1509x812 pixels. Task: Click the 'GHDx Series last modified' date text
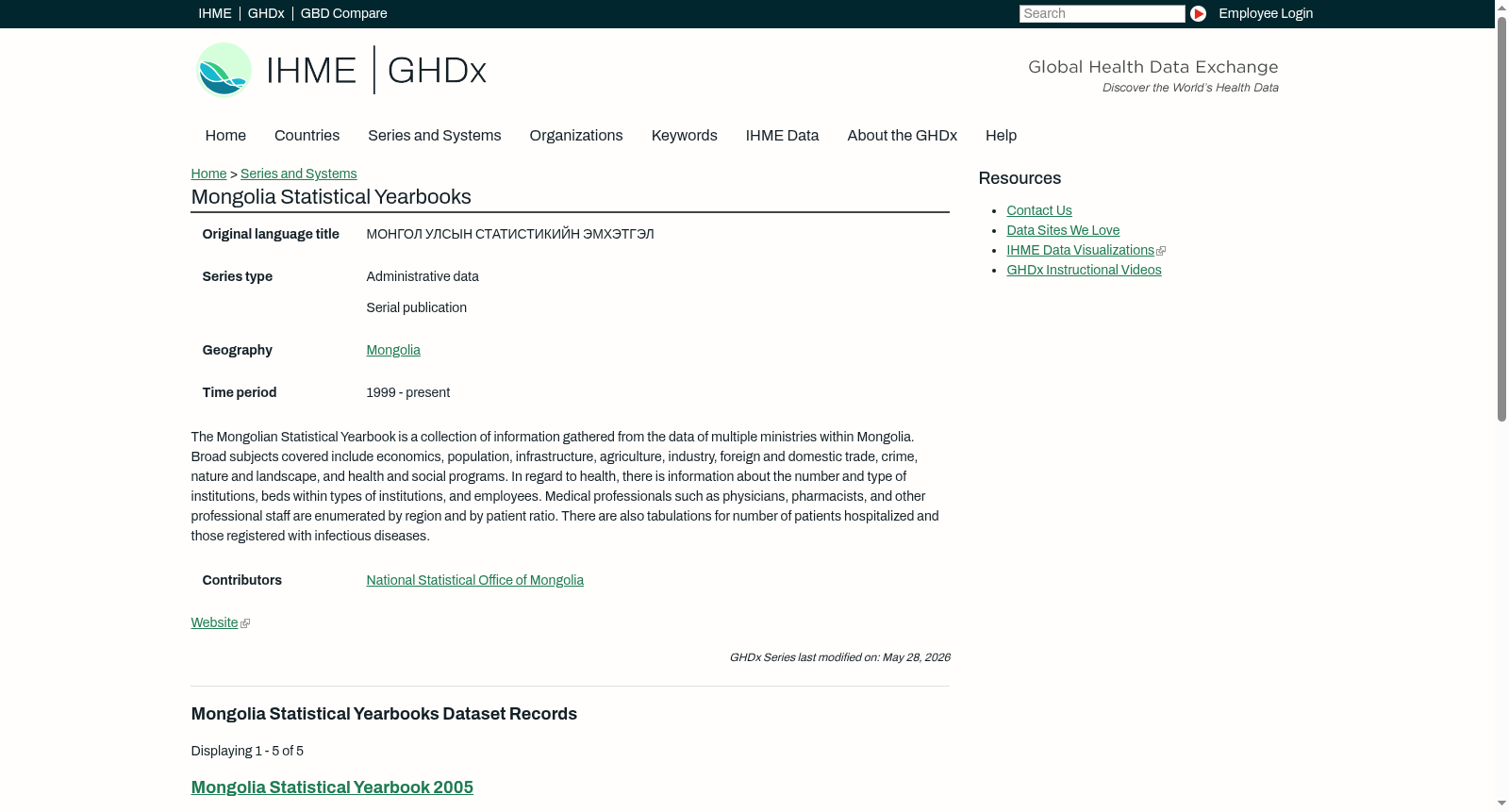pos(839,657)
